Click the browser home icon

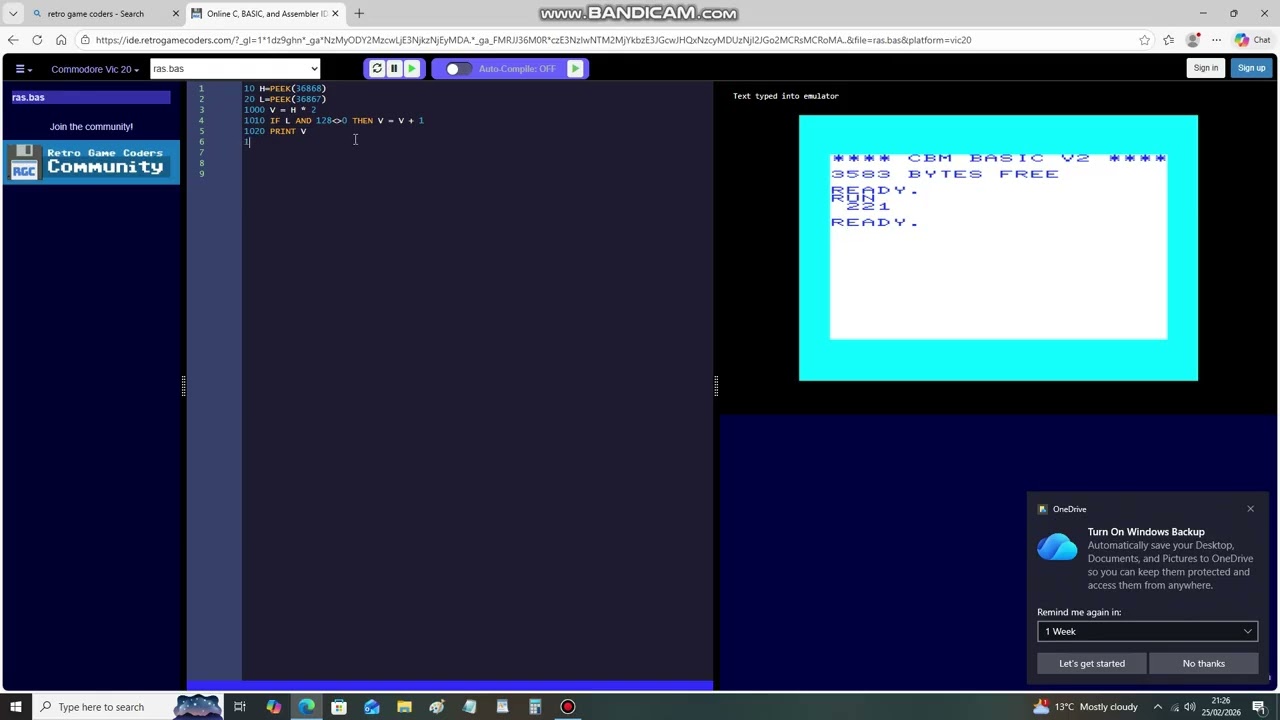tap(61, 40)
